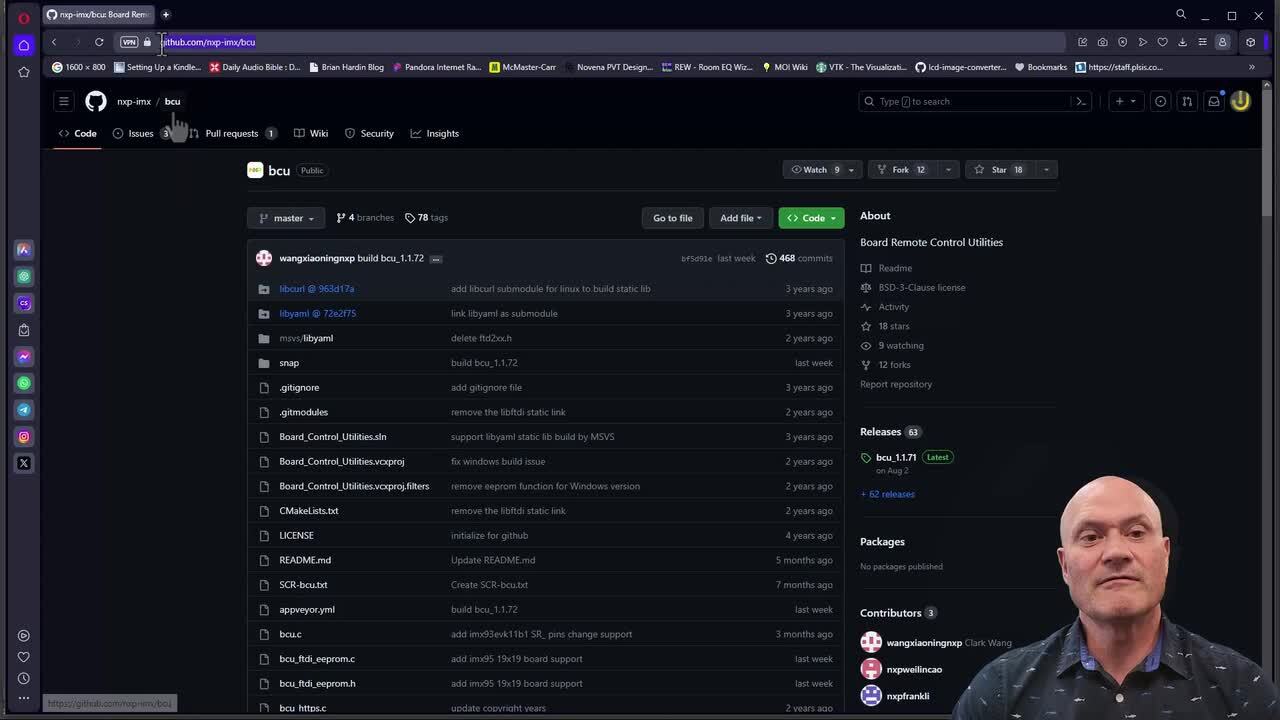Expand commit message ellipsis for latest commit
Screen dimensions: 1280x720
click(436, 258)
